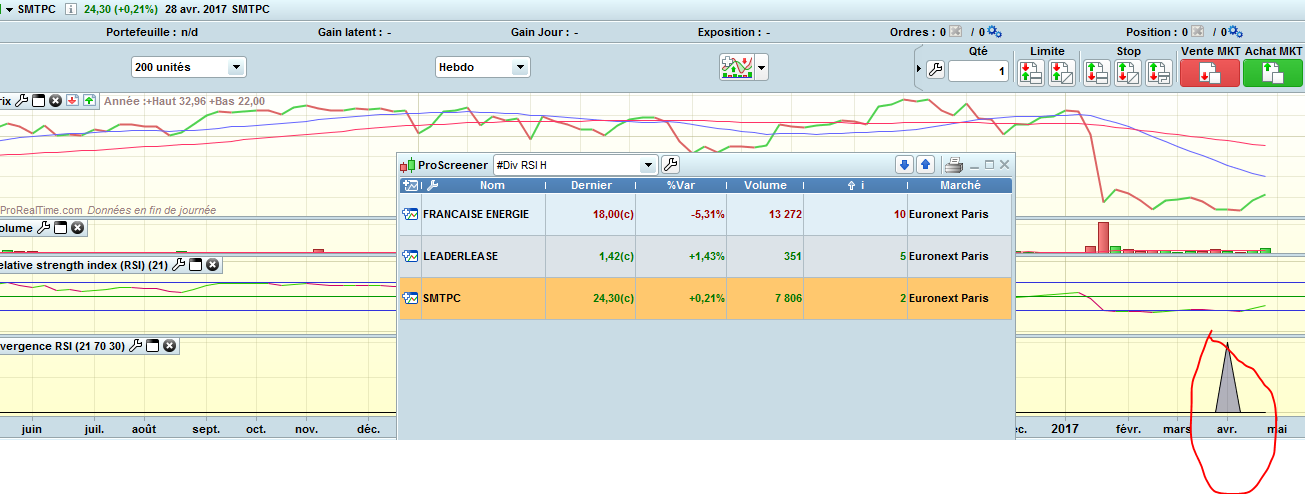Sort by %Var column header
Screen dimensions: 1305x494
coord(681,185)
